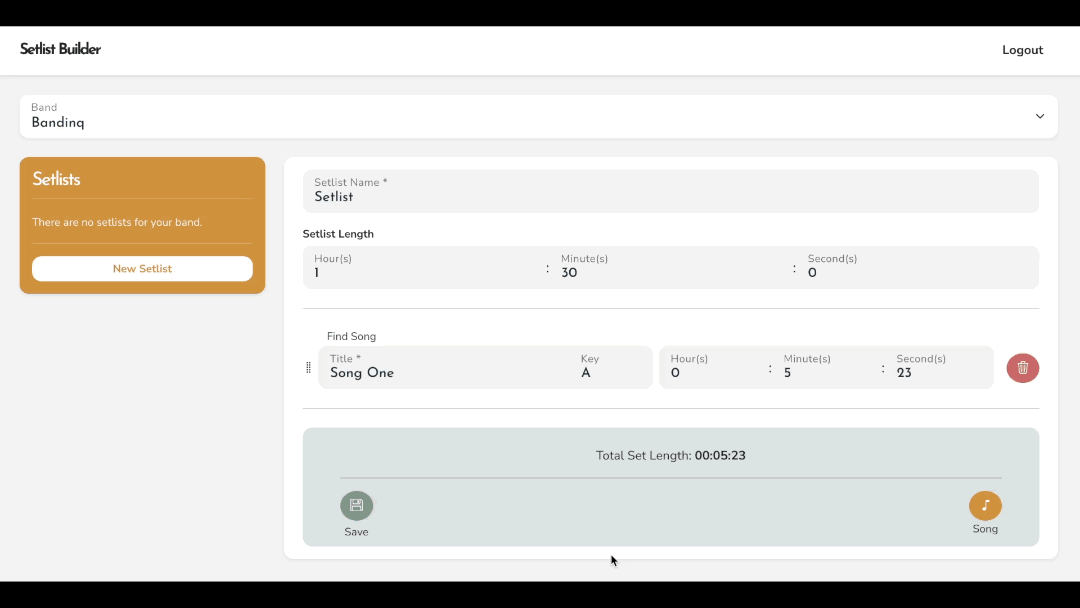Edit the Setlist Name field
Screen dimensions: 1080x608
pyautogui.click(x=670, y=191)
